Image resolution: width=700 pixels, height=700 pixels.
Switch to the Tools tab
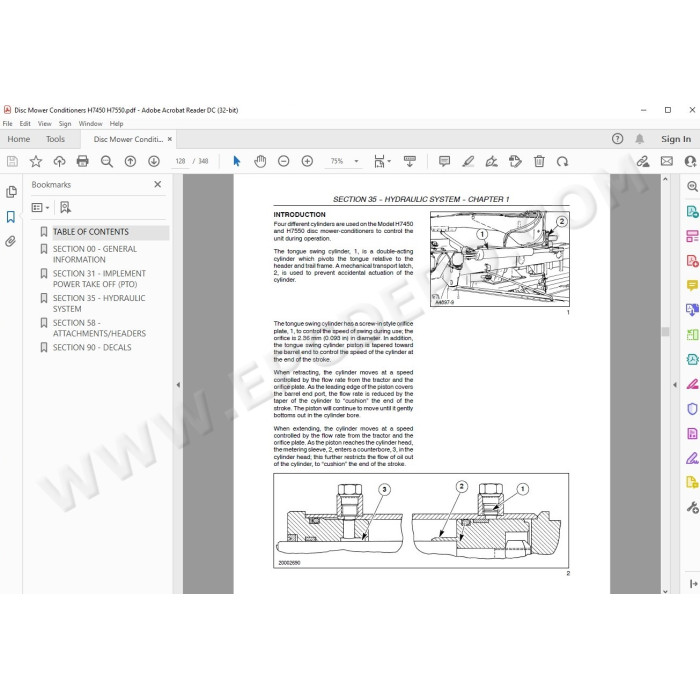(55, 139)
